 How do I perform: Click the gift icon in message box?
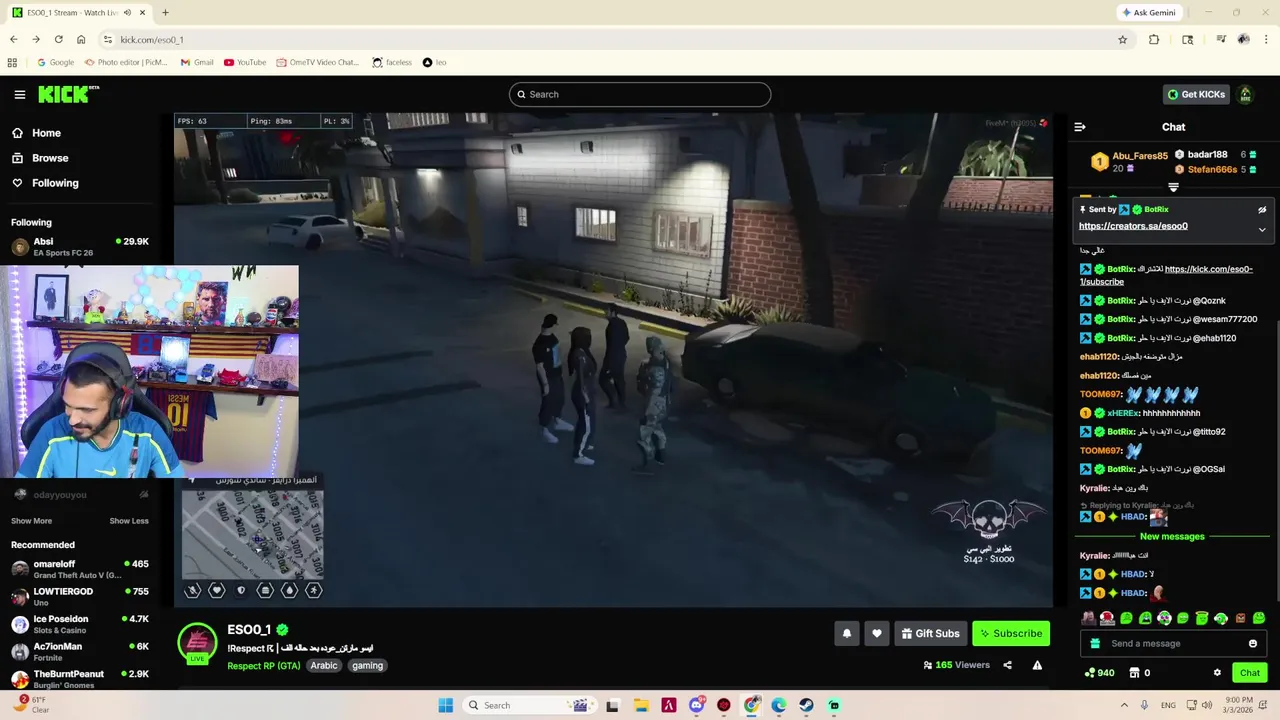(1095, 644)
